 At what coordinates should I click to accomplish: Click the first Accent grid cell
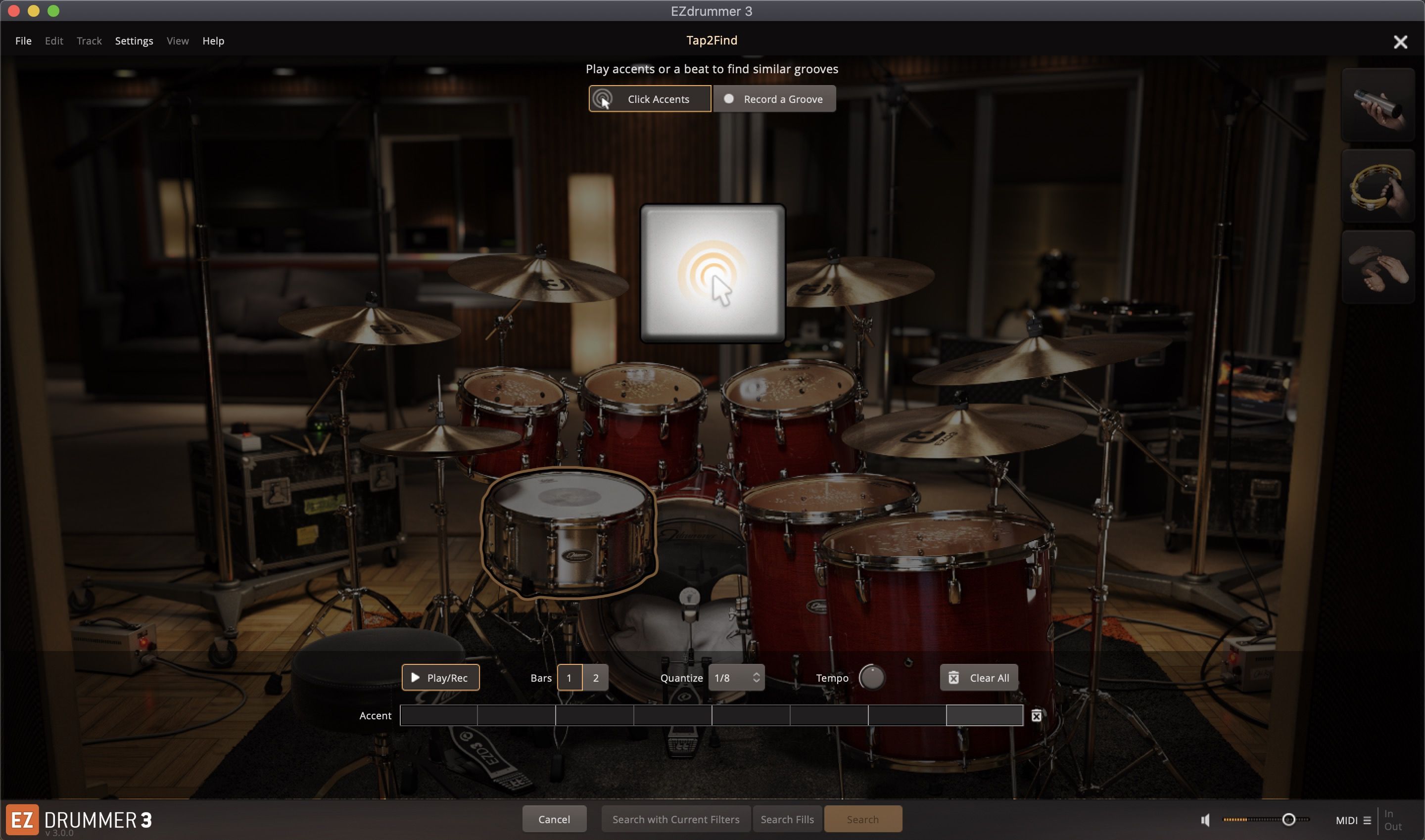tap(439, 715)
